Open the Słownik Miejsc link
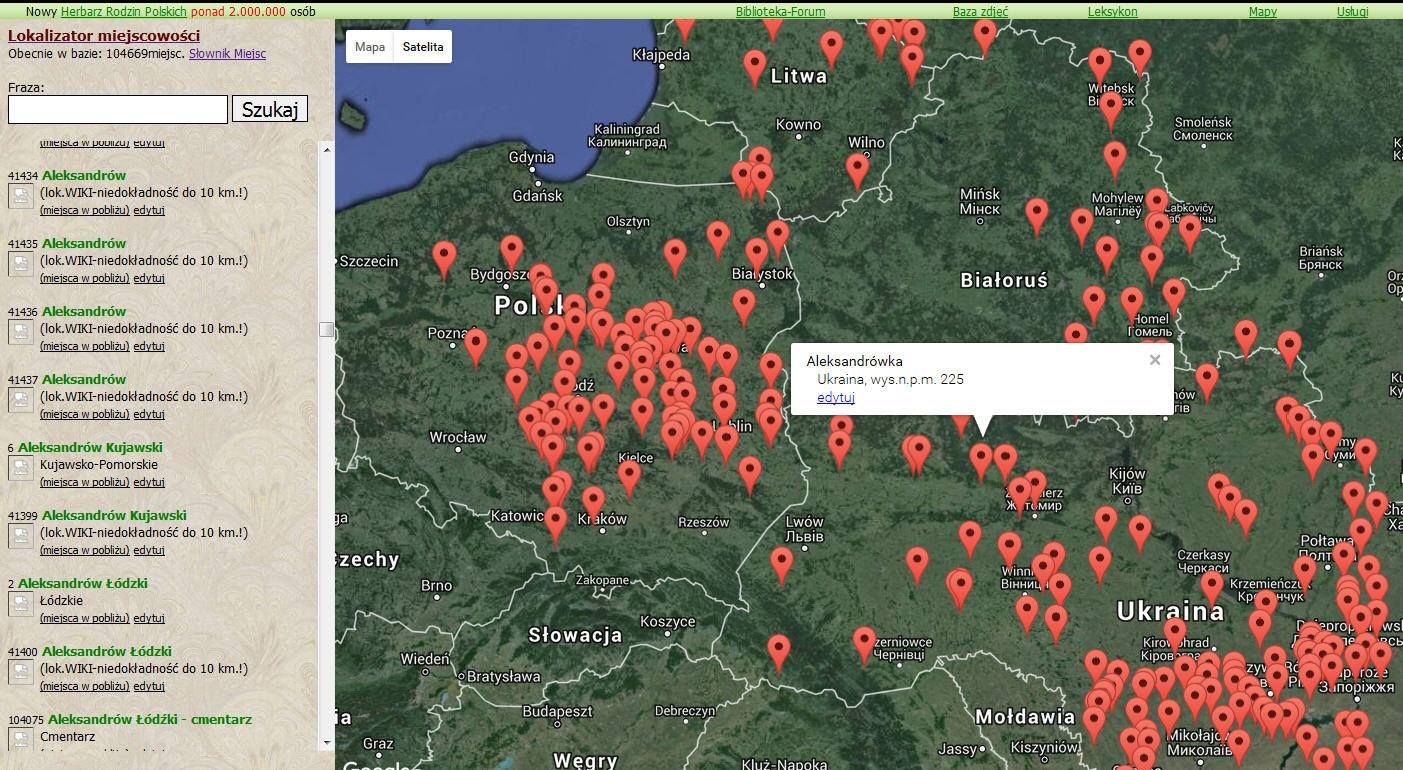This screenshot has height=770, width=1403. pyautogui.click(x=227, y=54)
